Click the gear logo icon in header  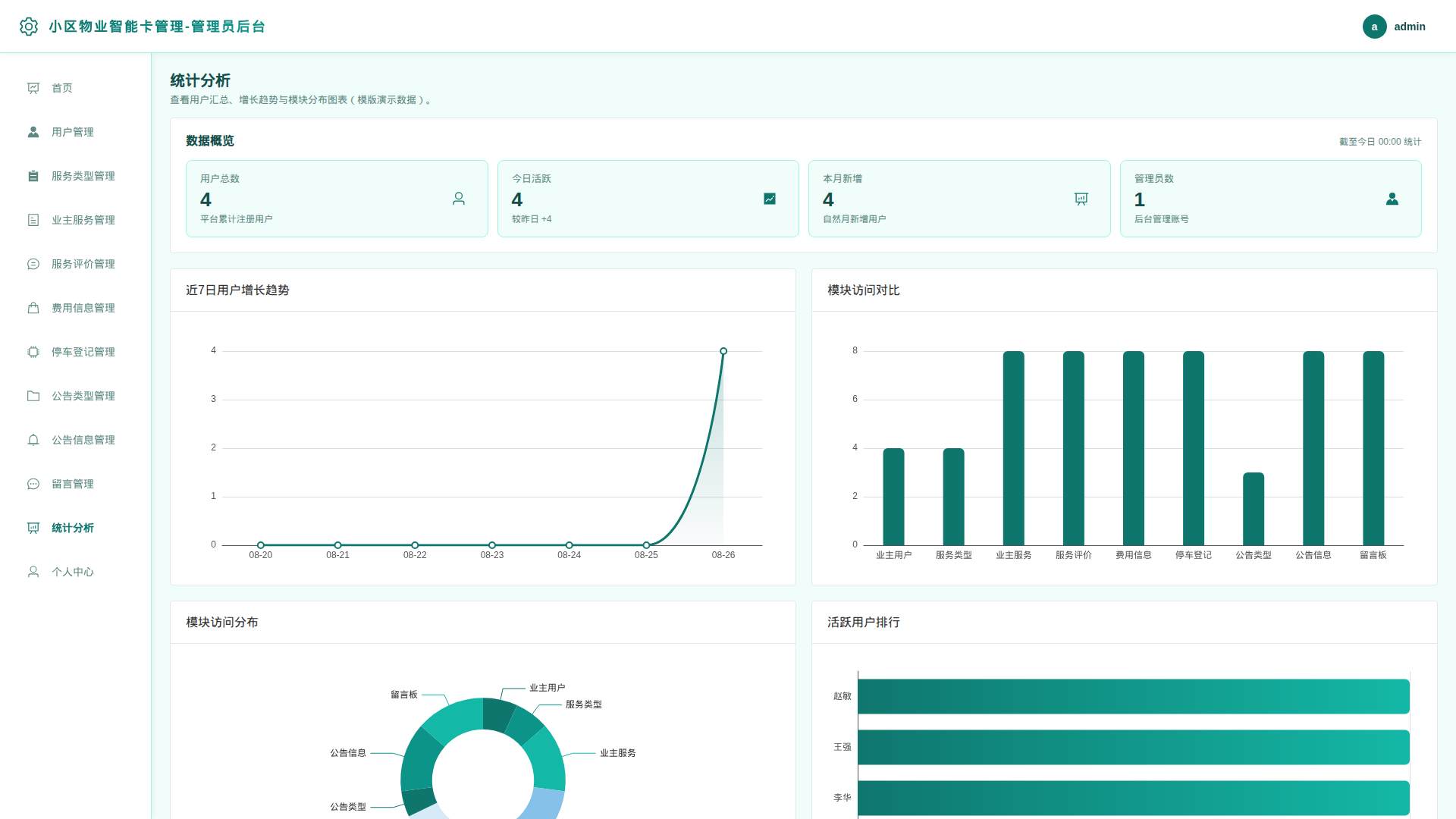coord(29,27)
